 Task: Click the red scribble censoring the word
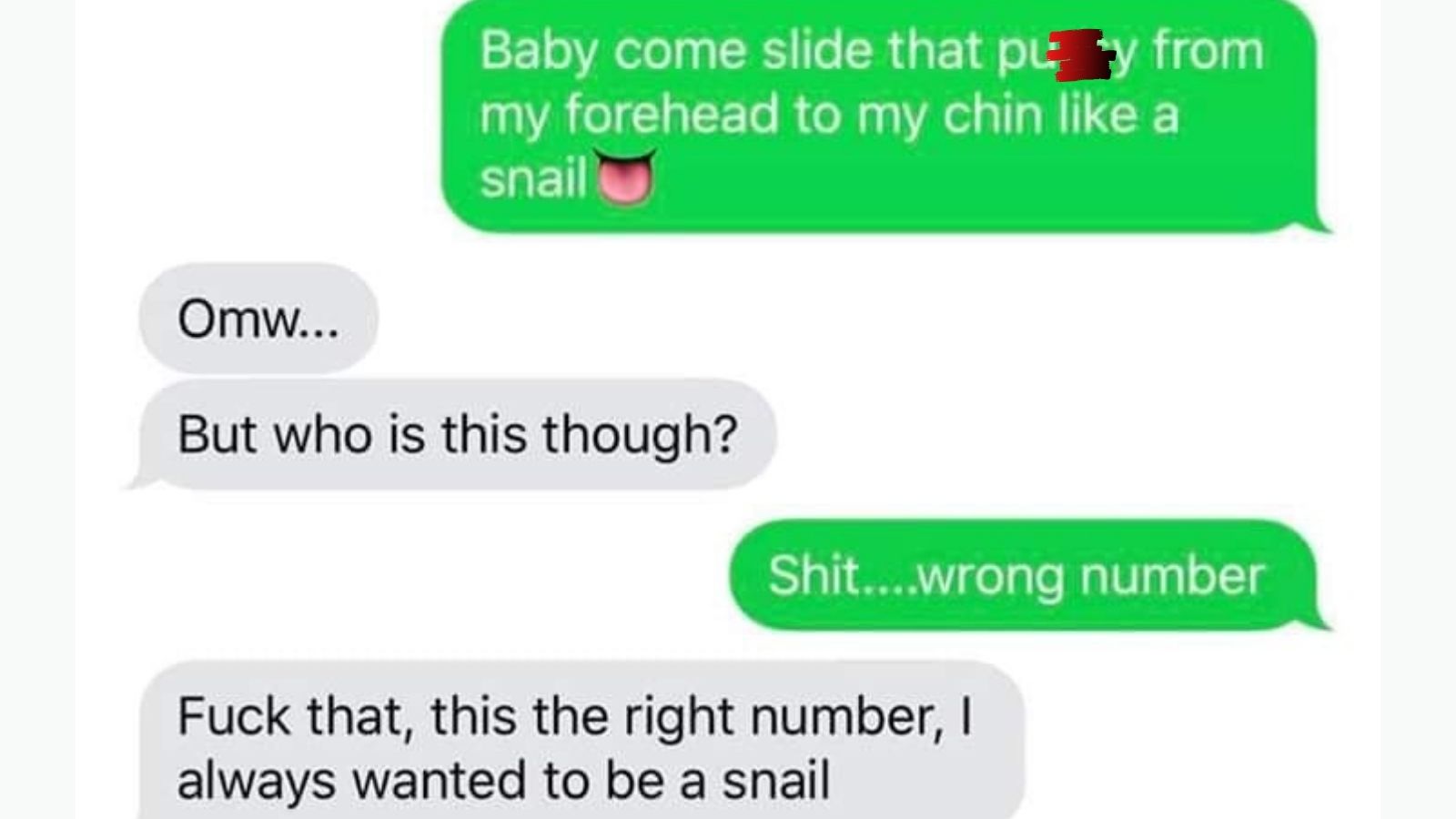coord(1080,56)
